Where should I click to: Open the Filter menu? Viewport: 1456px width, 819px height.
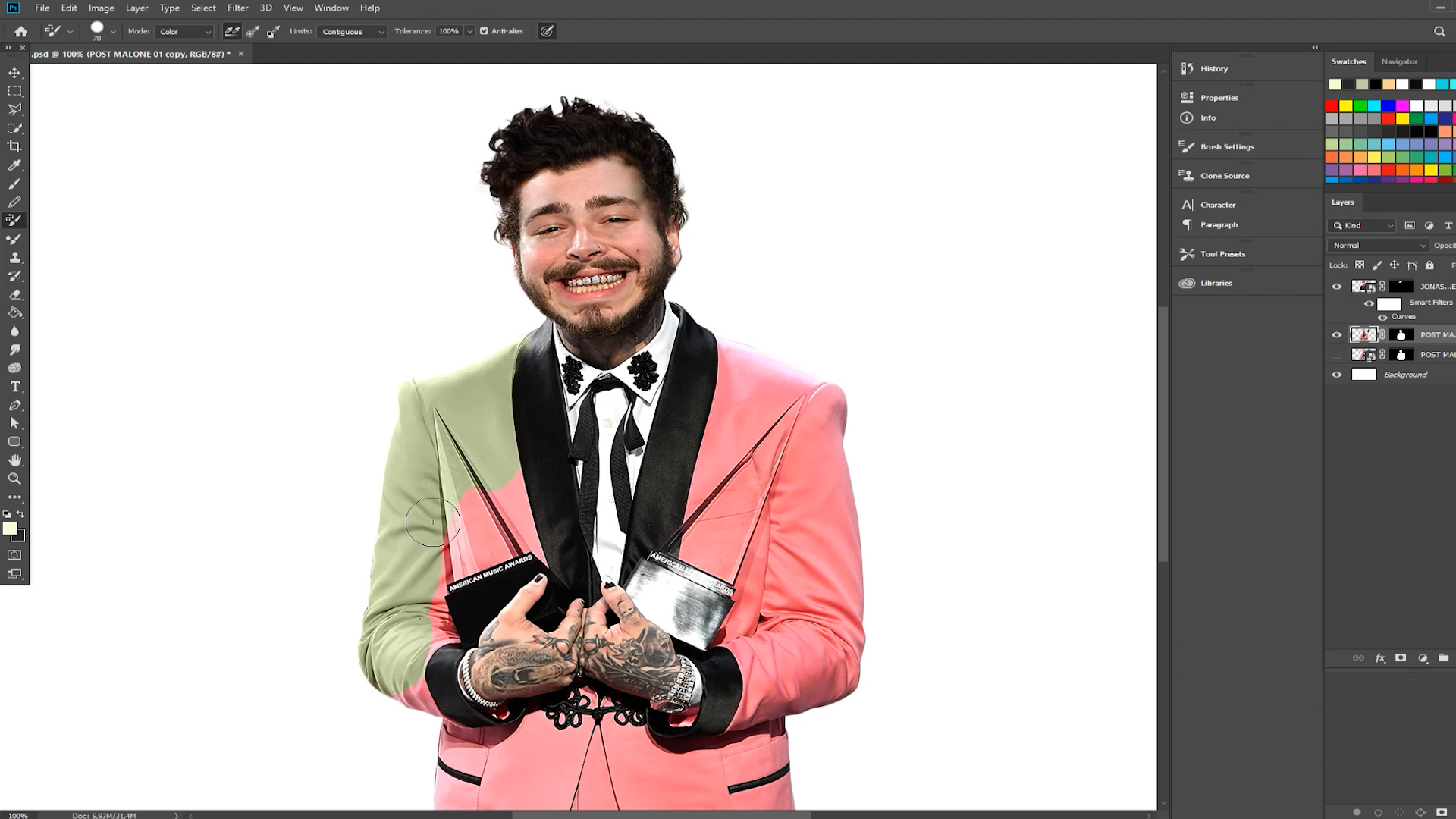click(x=237, y=8)
